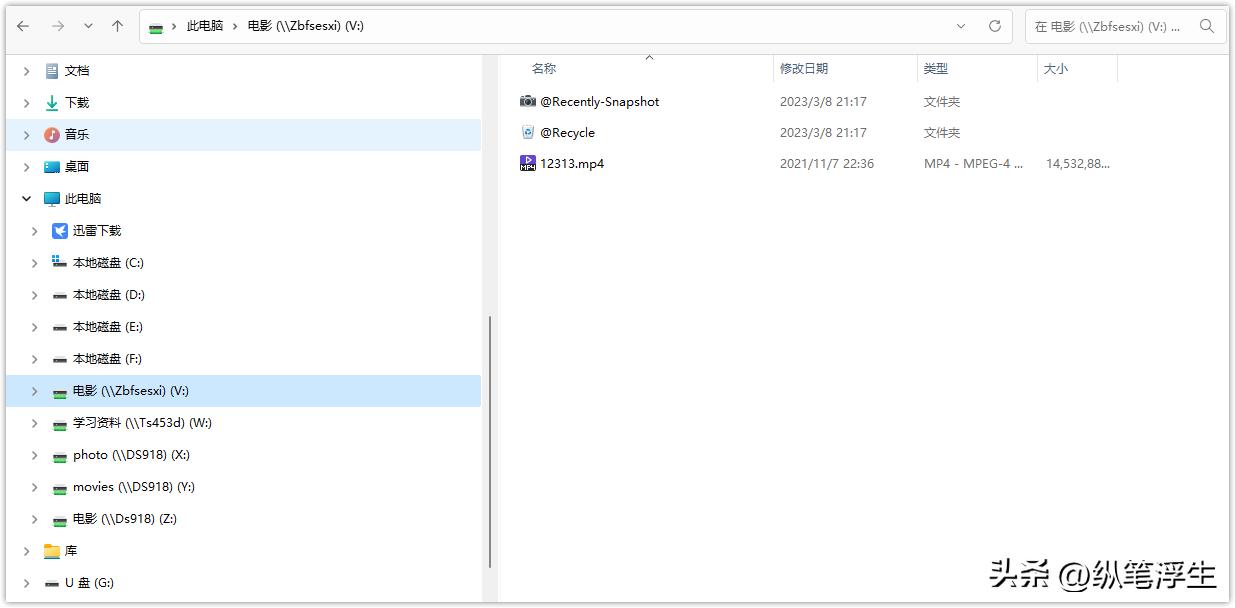The image size is (1235, 608).
Task: Sort files by 名称 column header
Action: (544, 69)
